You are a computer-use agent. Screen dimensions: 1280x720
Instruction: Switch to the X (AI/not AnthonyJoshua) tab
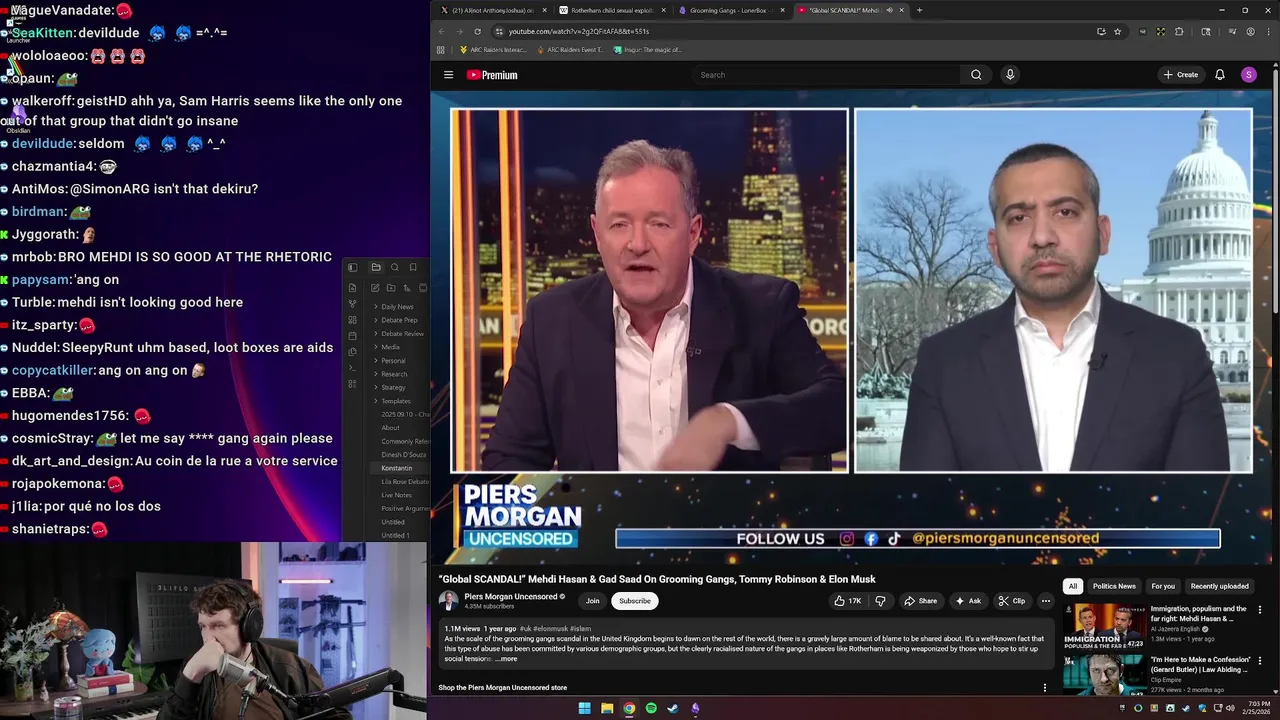tap(491, 10)
